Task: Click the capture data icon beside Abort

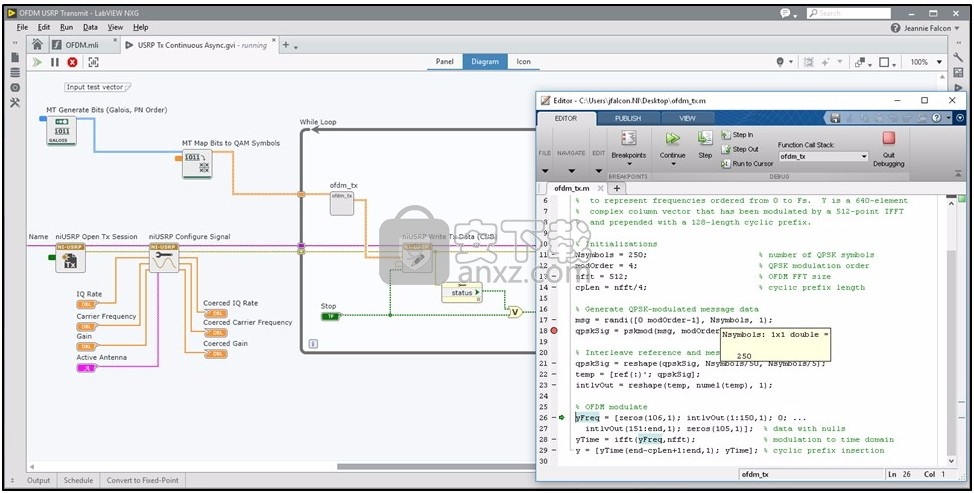Action: point(93,62)
